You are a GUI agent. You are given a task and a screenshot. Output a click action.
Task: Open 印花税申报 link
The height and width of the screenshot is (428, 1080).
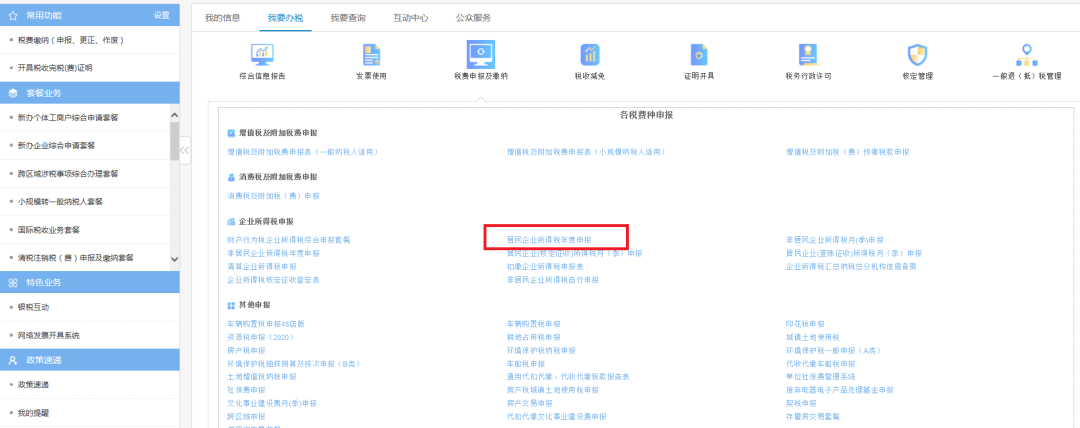pyautogui.click(x=805, y=324)
